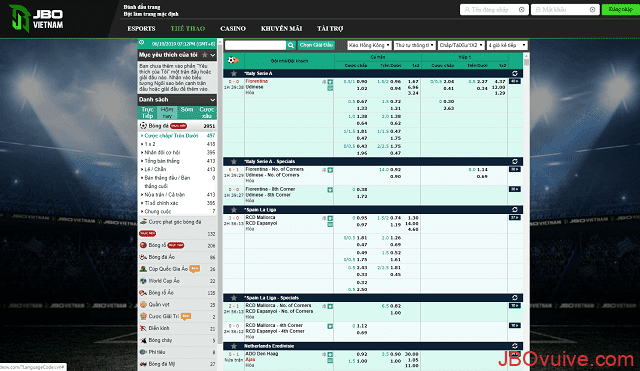Screen dimensions: 640x371
Task: Clear the username field icon
Action: (x=521, y=10)
